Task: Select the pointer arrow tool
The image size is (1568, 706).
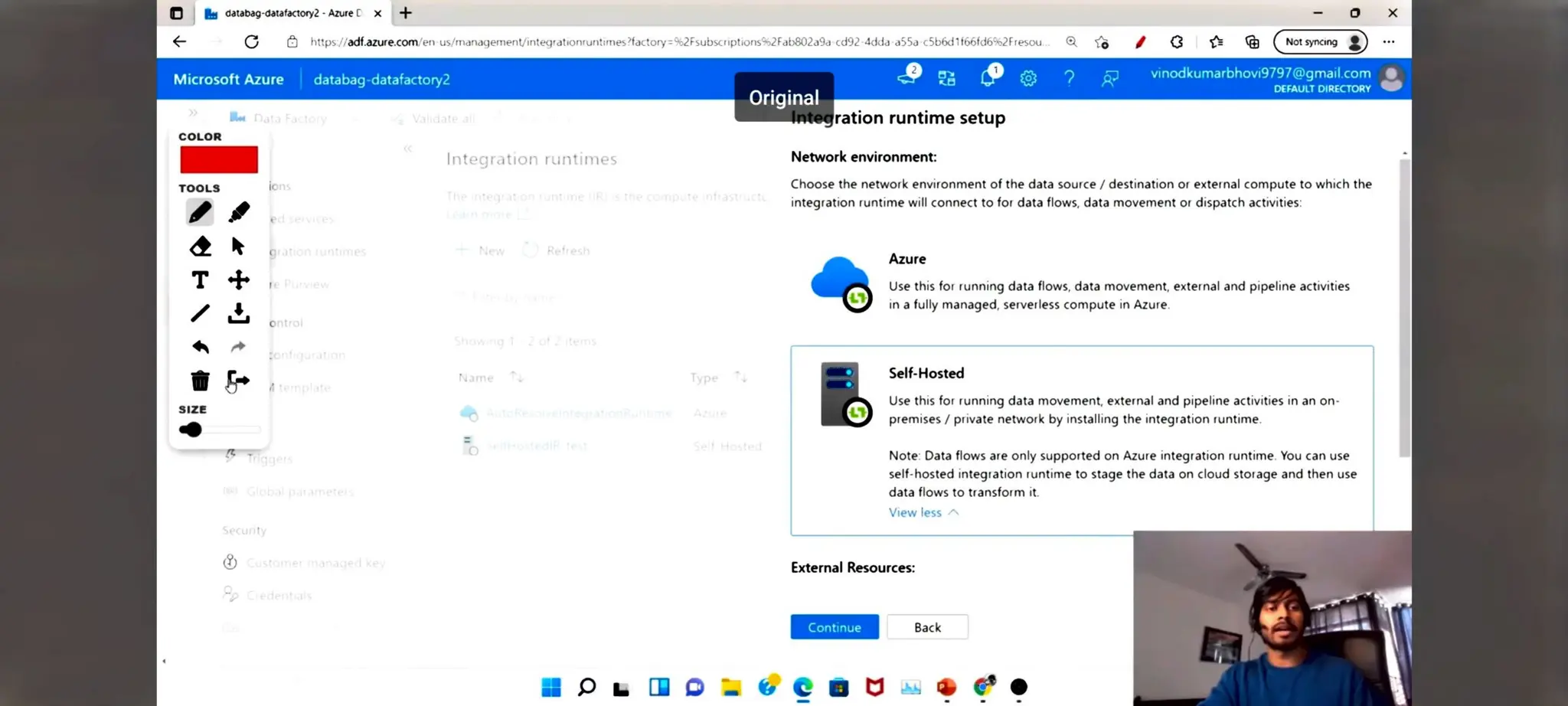Action: [x=238, y=246]
